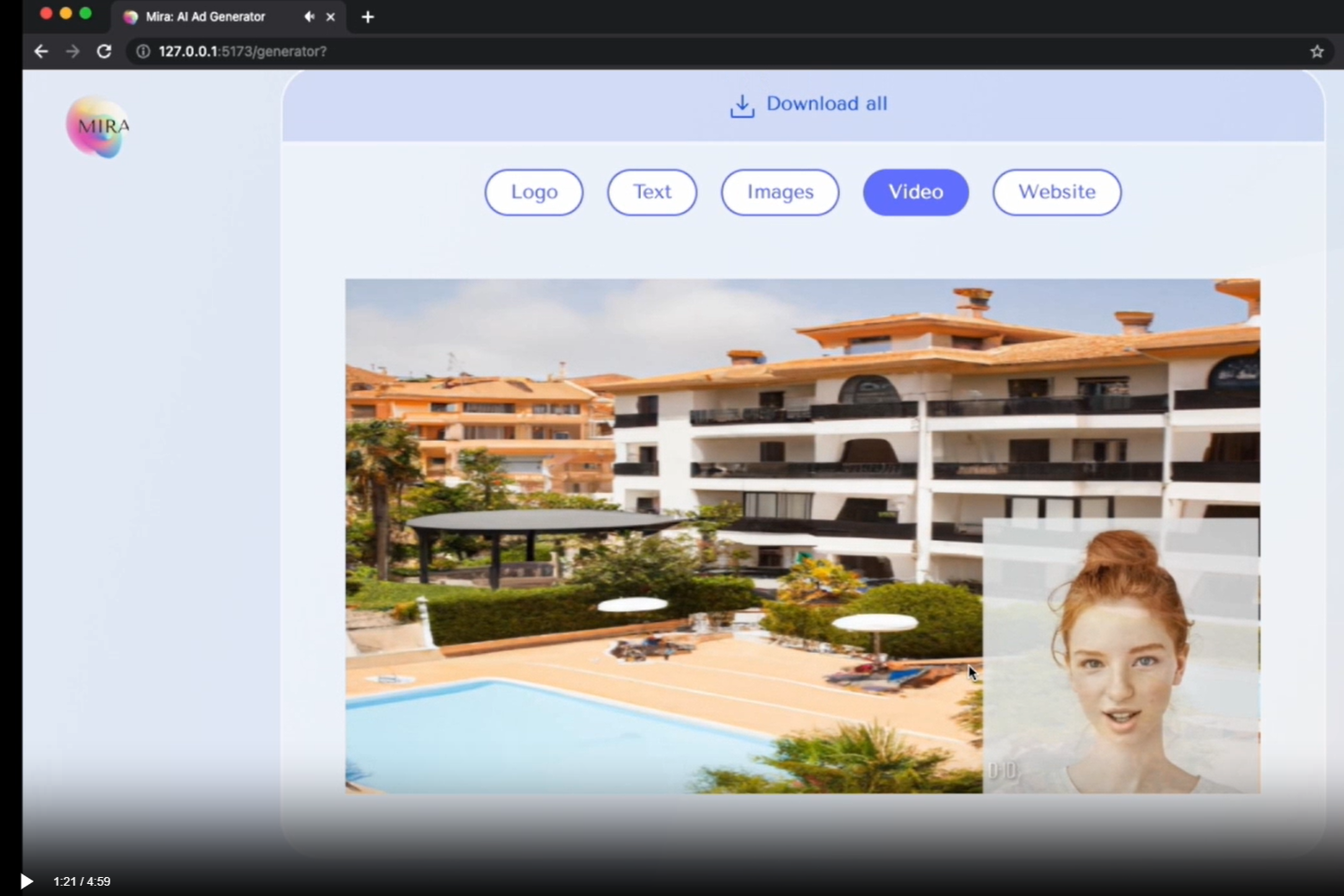Click the 1:21 / 4:59 timestamp

click(82, 881)
